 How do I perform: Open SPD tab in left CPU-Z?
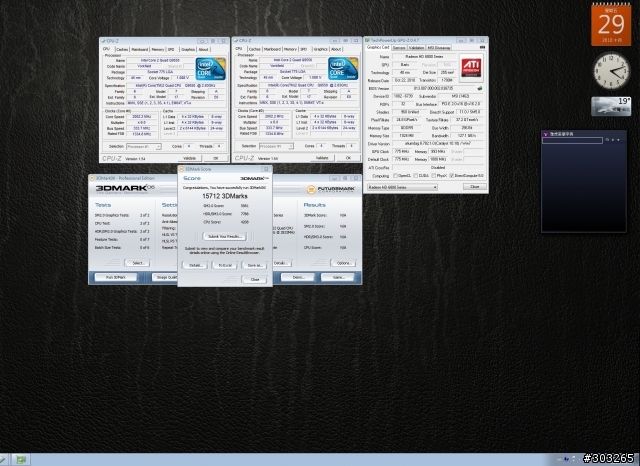[171, 49]
